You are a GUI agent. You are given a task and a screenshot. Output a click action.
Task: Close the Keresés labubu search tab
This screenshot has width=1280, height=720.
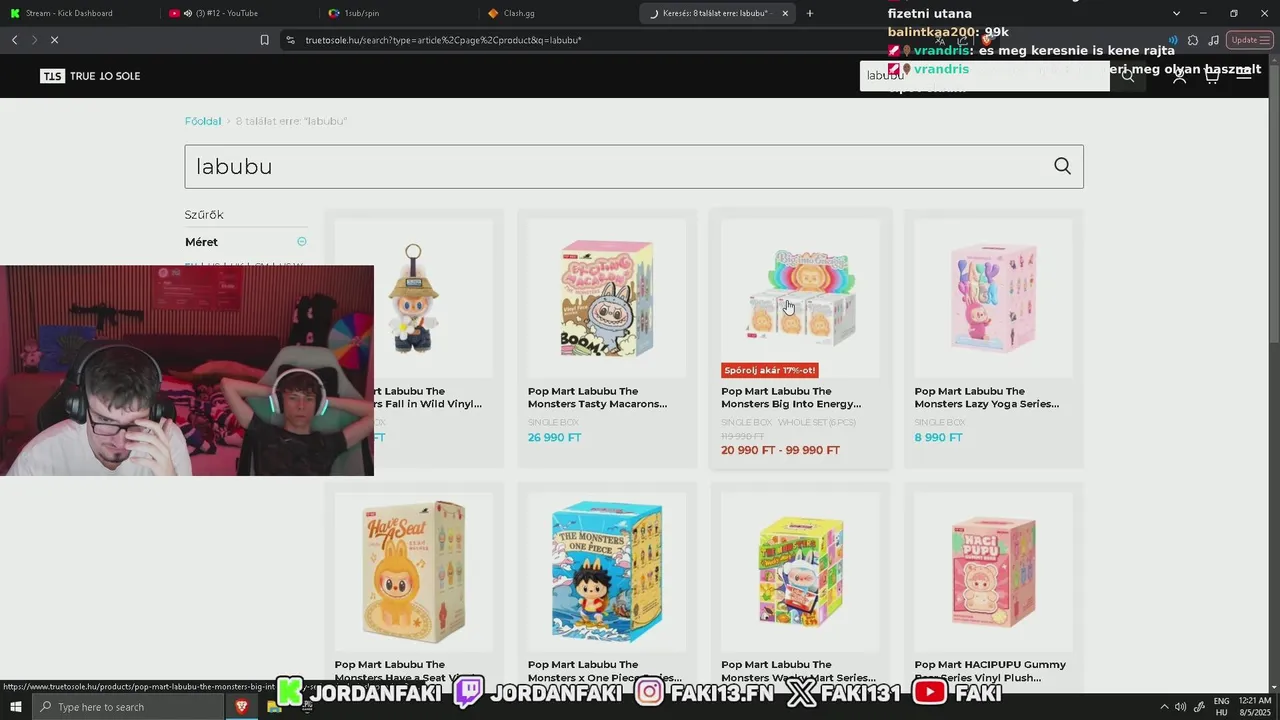[x=785, y=13]
